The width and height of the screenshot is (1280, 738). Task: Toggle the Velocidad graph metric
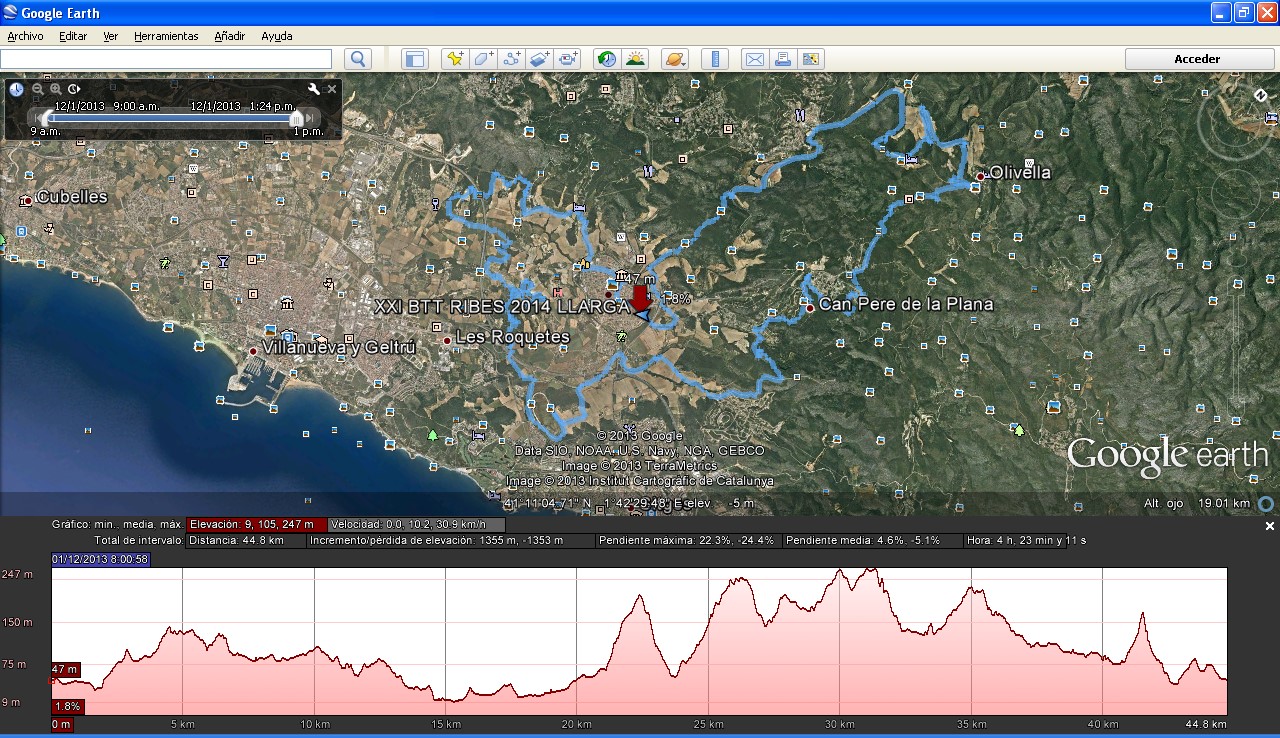click(x=417, y=524)
